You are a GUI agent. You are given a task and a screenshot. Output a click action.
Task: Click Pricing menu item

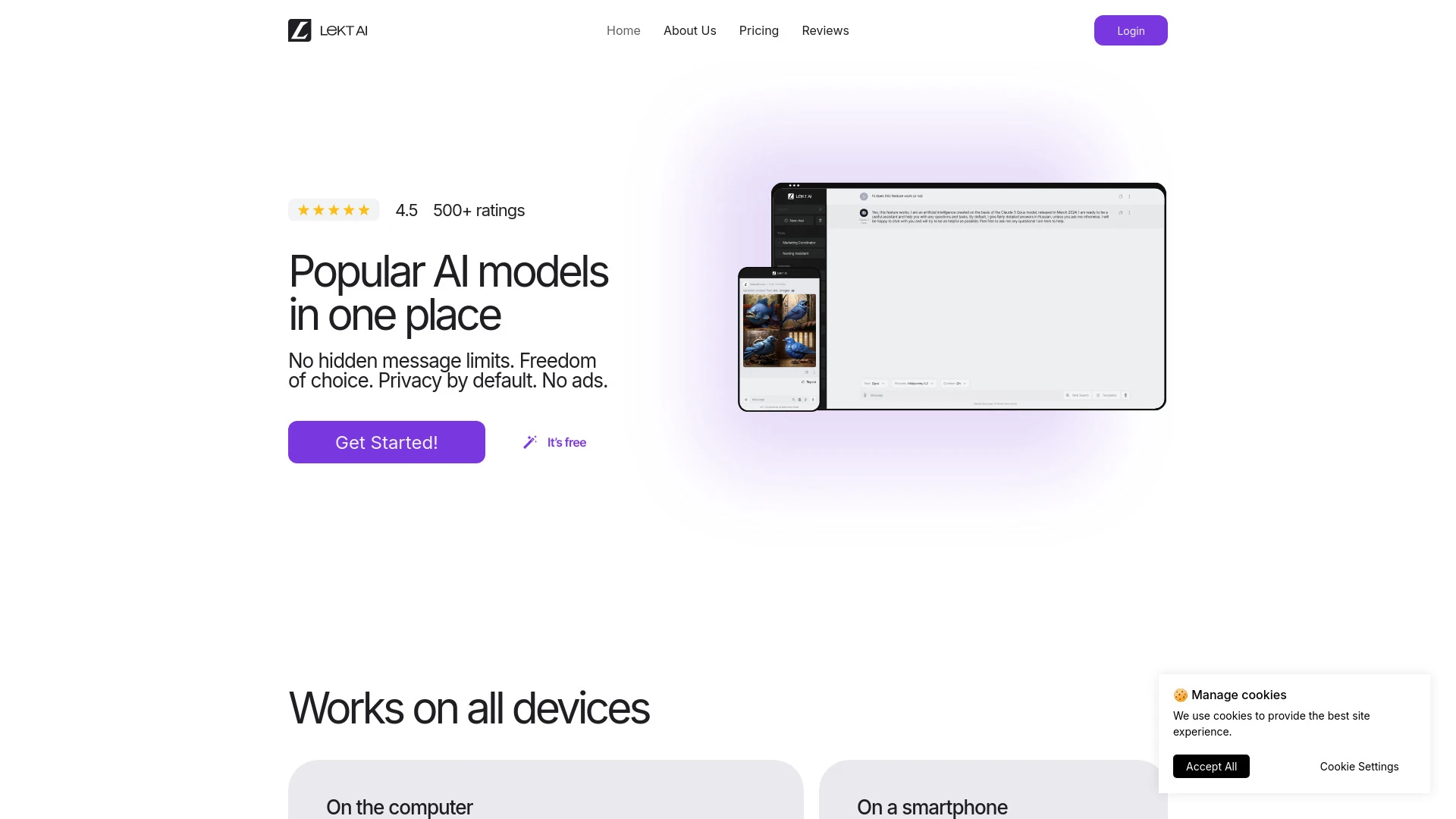pyautogui.click(x=759, y=30)
